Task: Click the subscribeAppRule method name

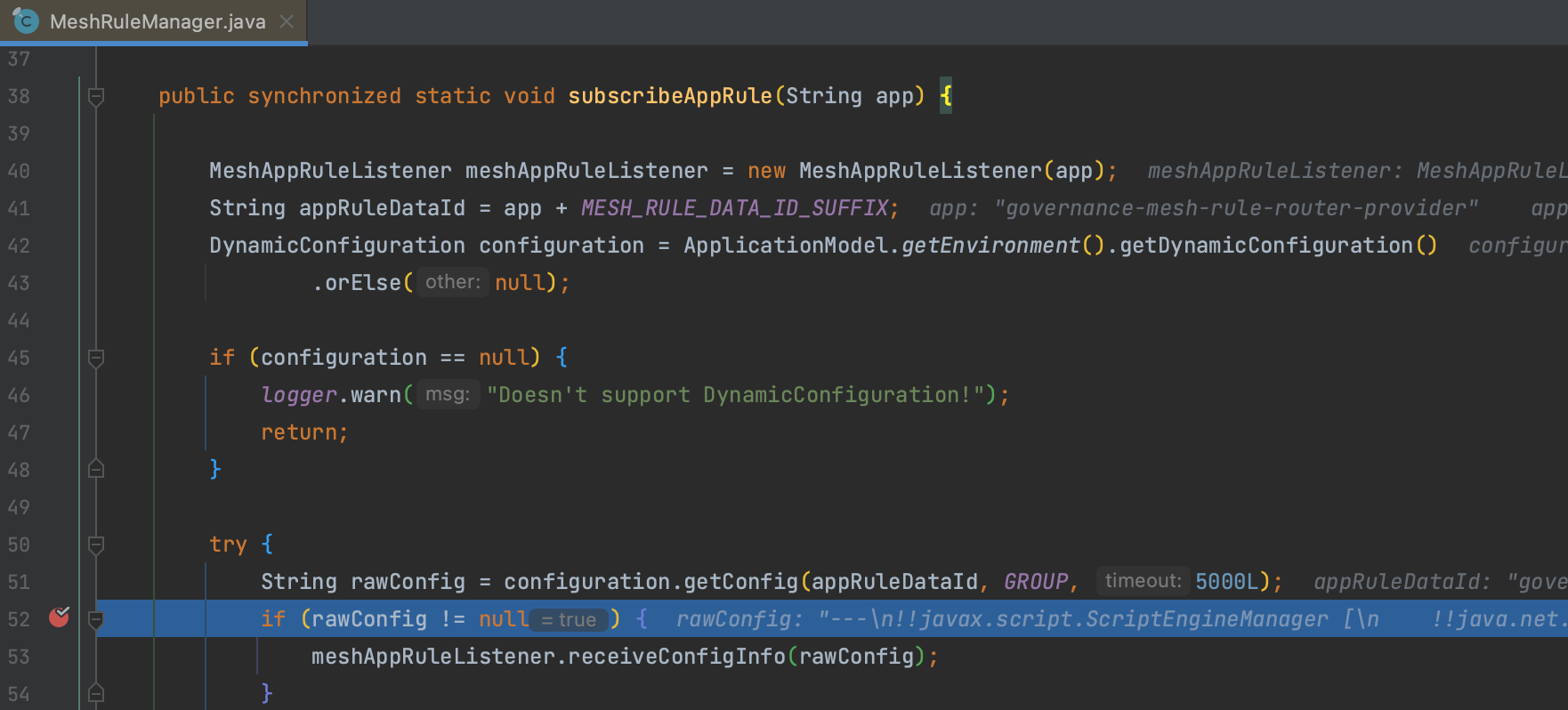Action: pos(670,96)
